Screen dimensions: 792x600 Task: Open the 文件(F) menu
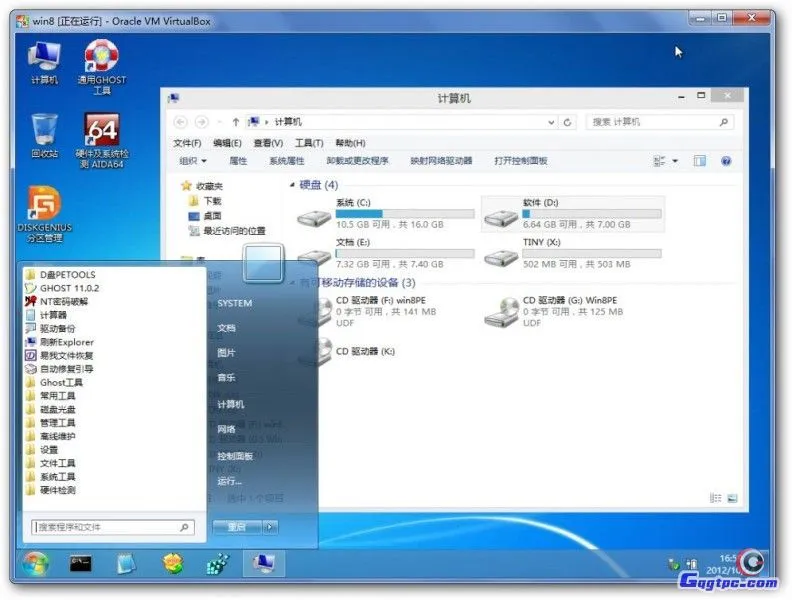(x=187, y=143)
